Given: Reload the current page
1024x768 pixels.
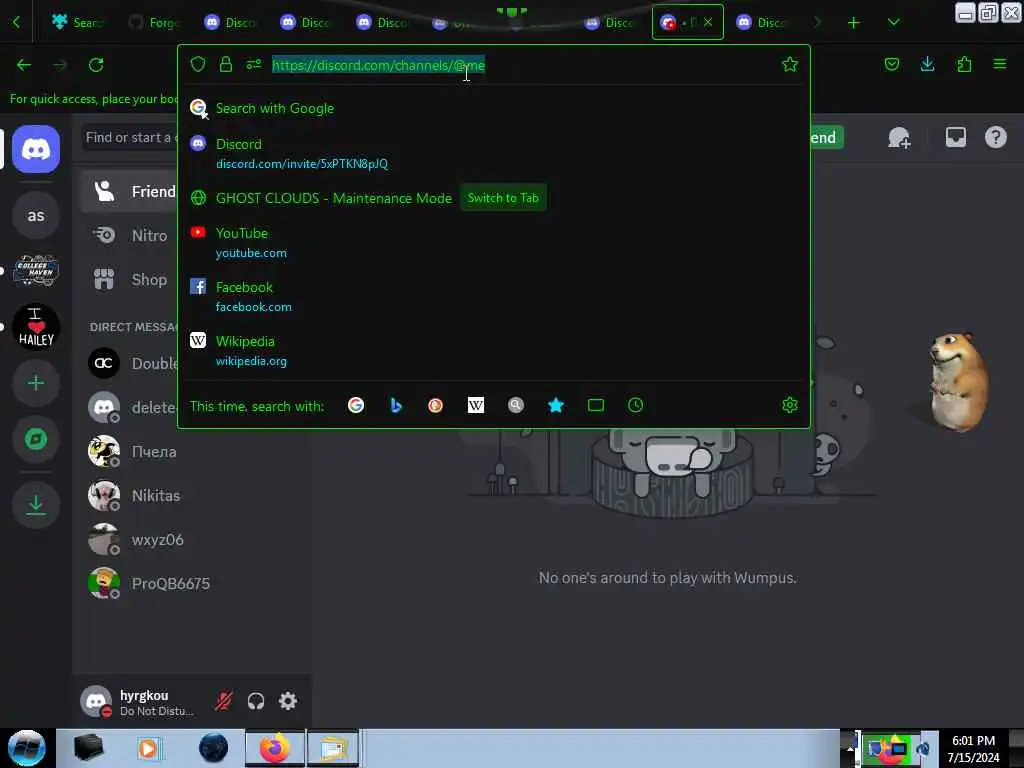Looking at the screenshot, I should 96,65.
